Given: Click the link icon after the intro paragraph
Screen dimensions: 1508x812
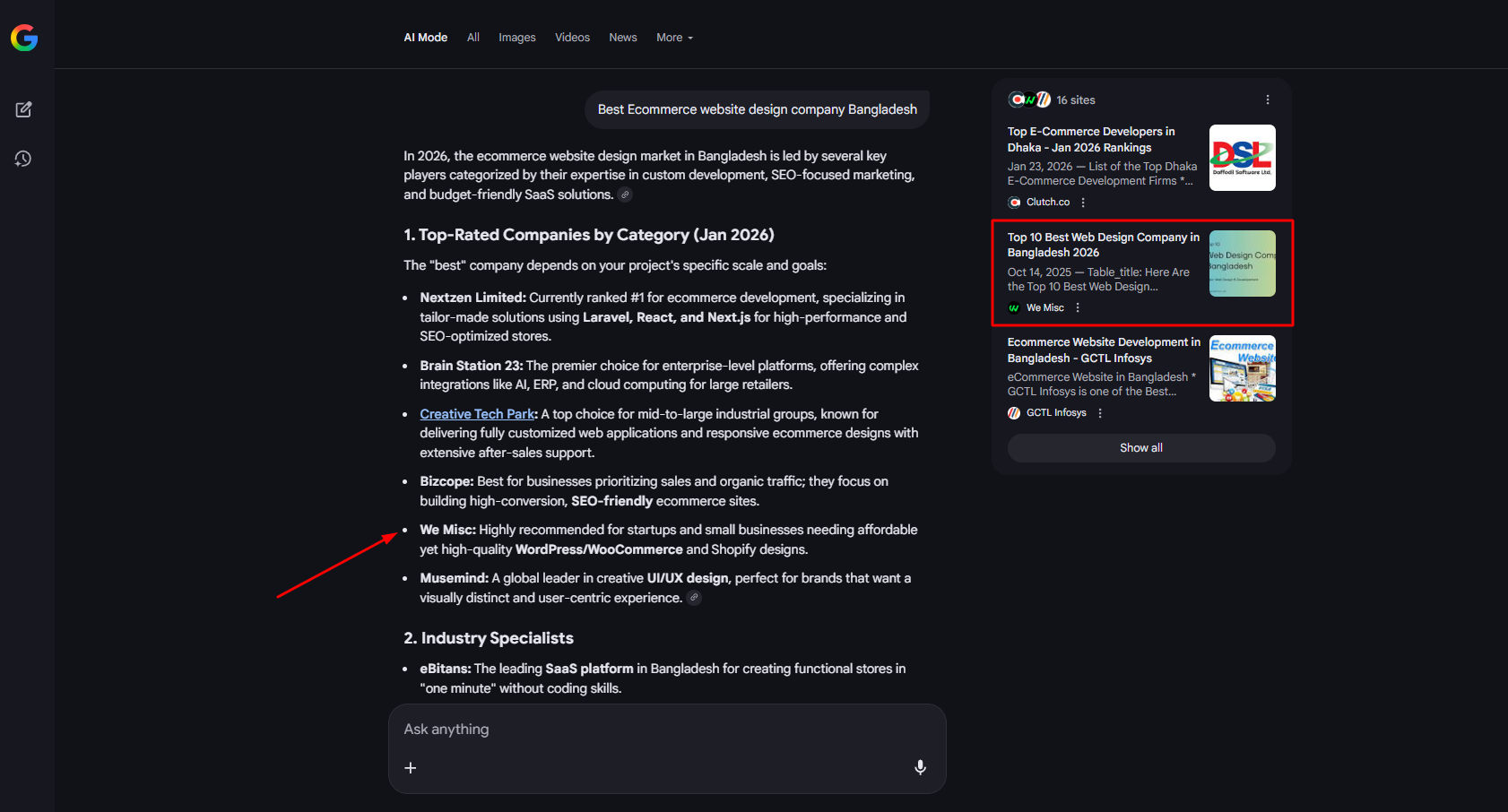Looking at the screenshot, I should coord(626,195).
